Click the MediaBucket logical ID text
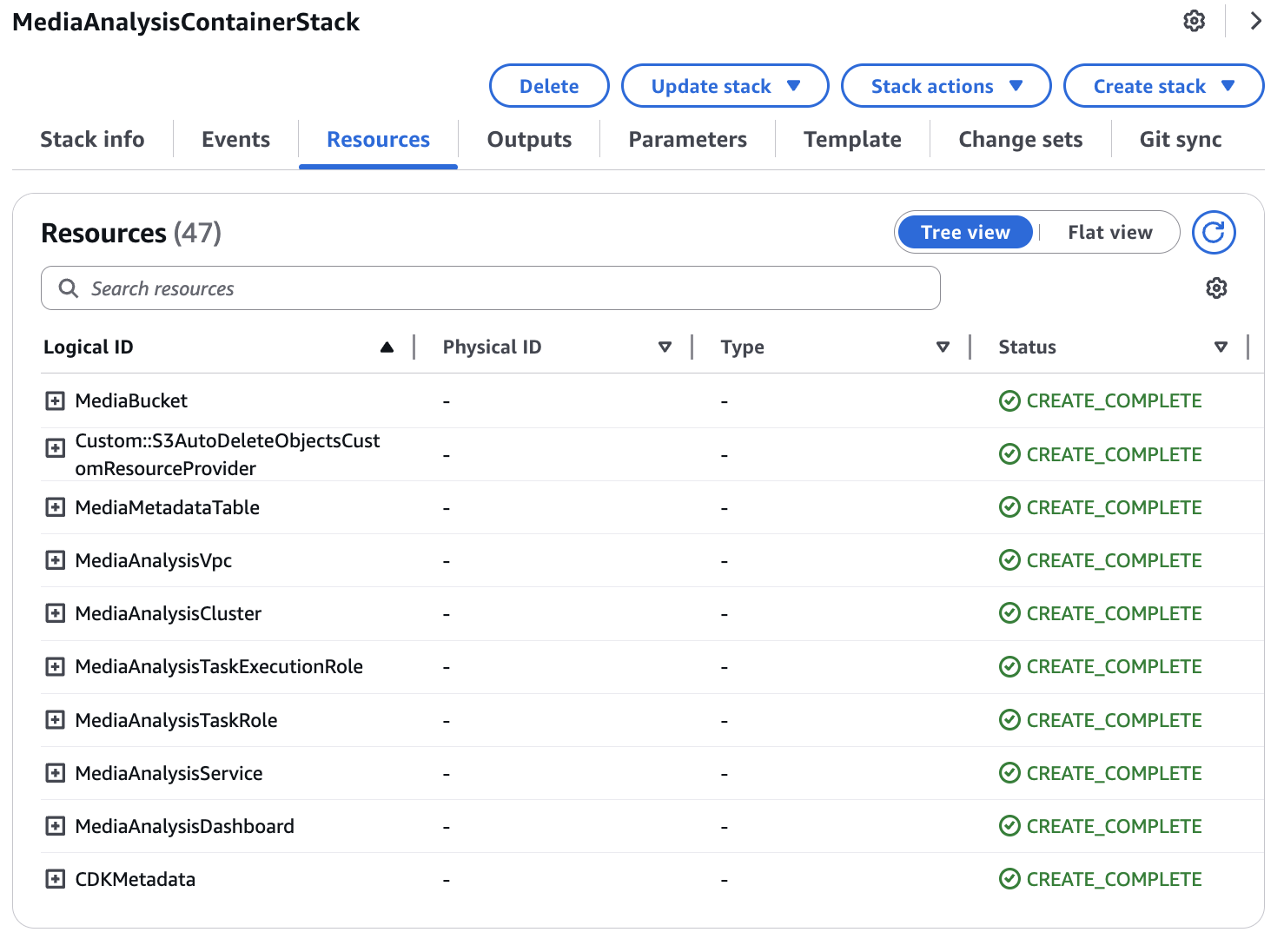The image size is (1284, 952). click(131, 400)
